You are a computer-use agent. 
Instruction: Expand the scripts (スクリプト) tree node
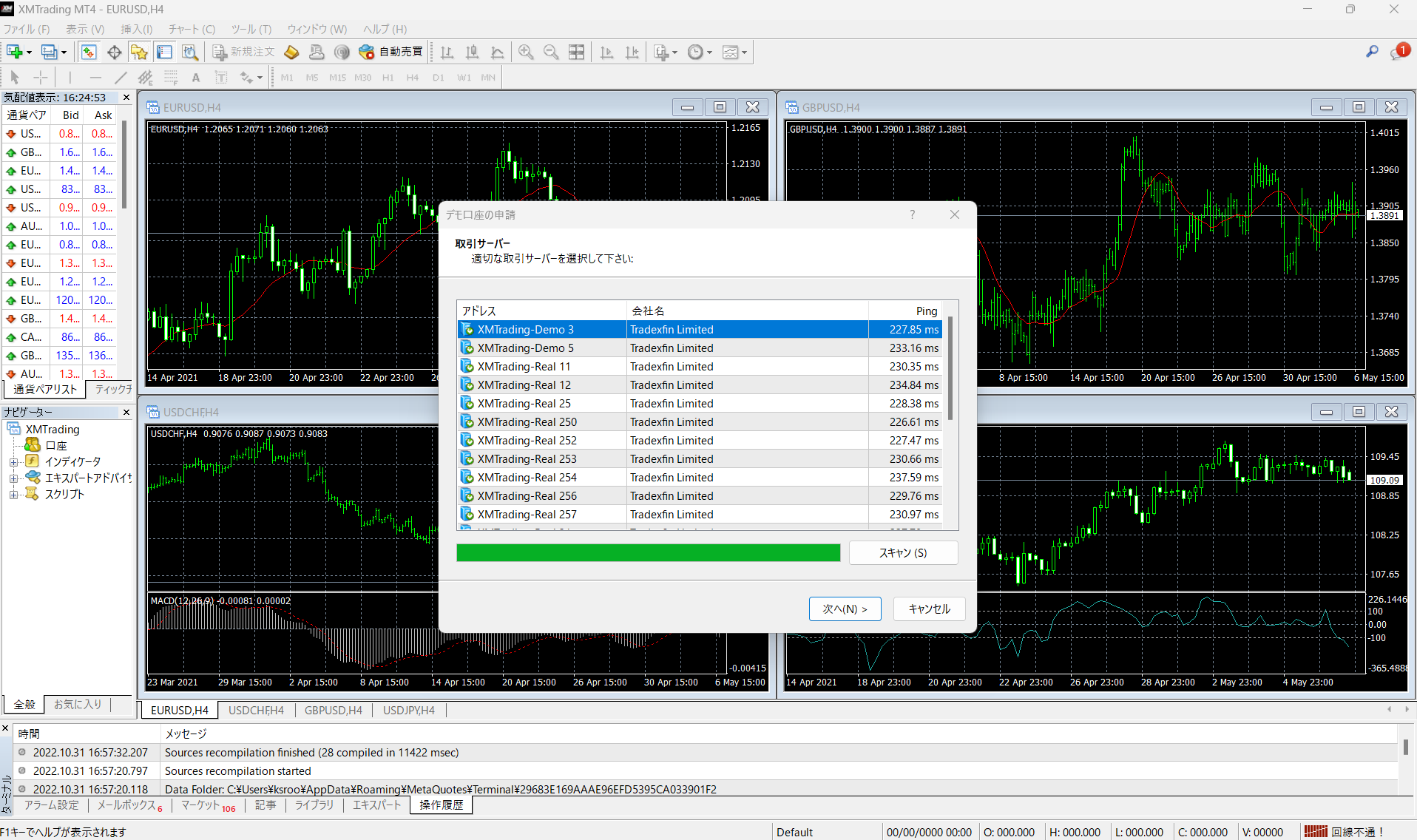(13, 495)
